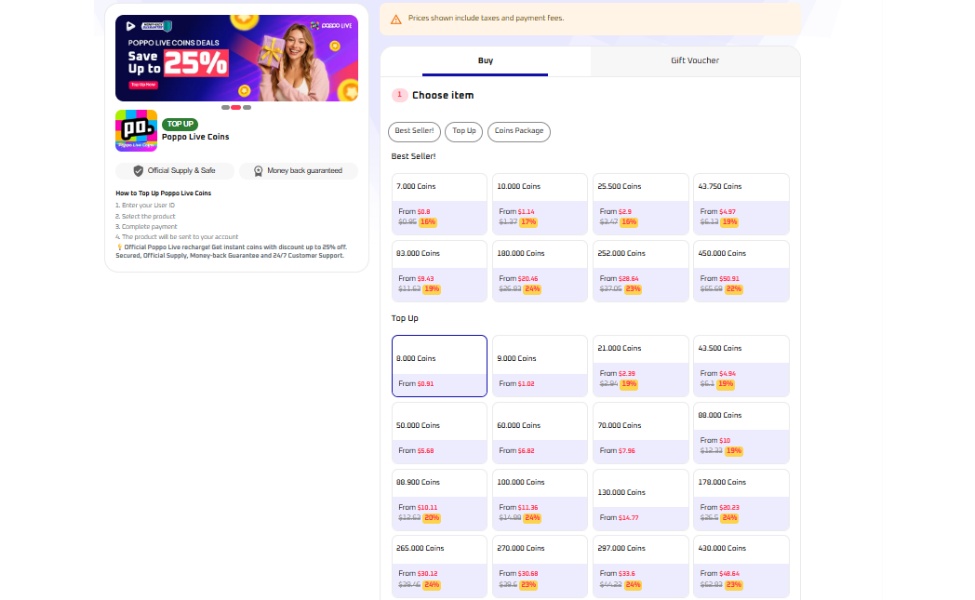The image size is (975, 600).
Task: Choose the 60.000 Coins card
Action: pos(540,433)
